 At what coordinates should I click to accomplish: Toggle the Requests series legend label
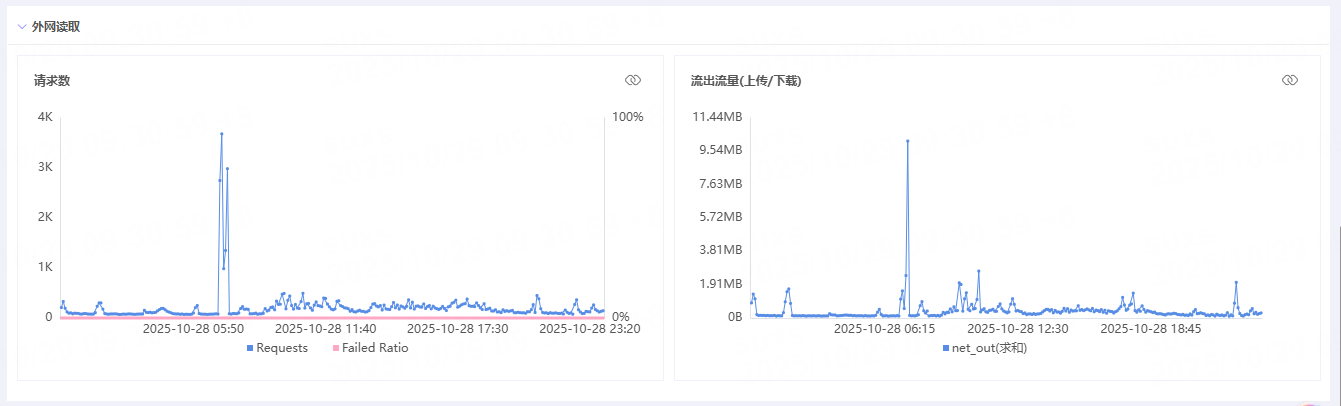pos(281,348)
